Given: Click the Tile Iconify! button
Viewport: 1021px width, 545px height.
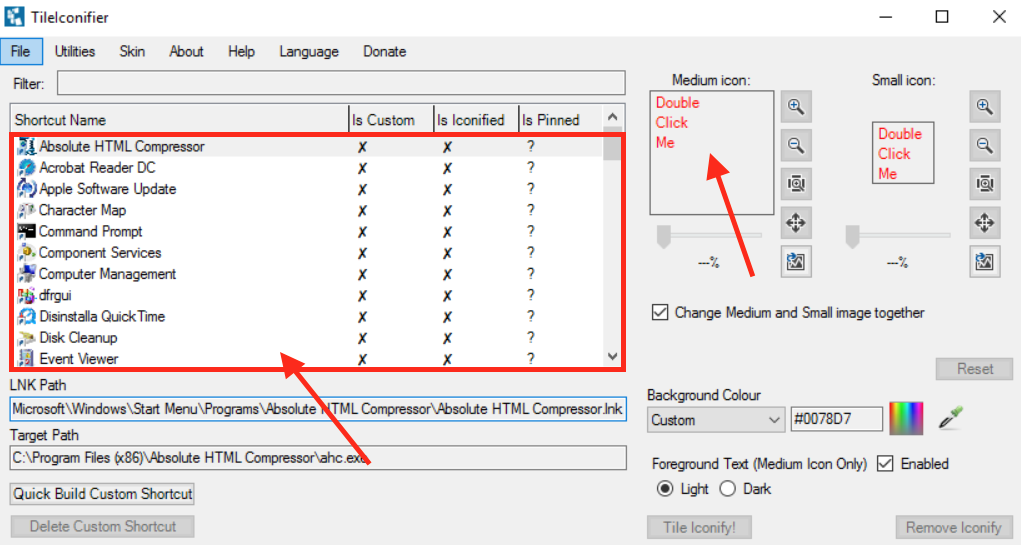Looking at the screenshot, I should pos(699,527).
